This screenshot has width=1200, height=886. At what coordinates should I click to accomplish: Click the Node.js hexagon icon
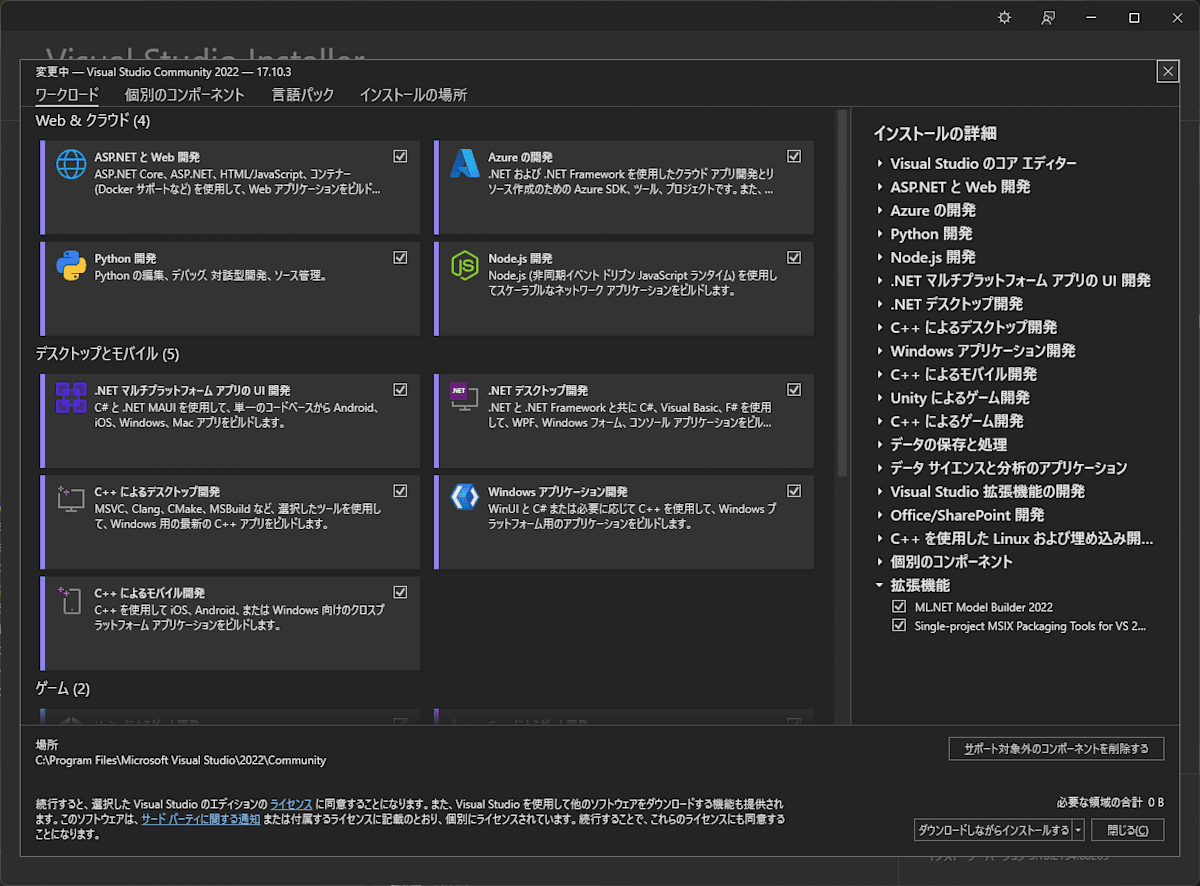[x=465, y=265]
